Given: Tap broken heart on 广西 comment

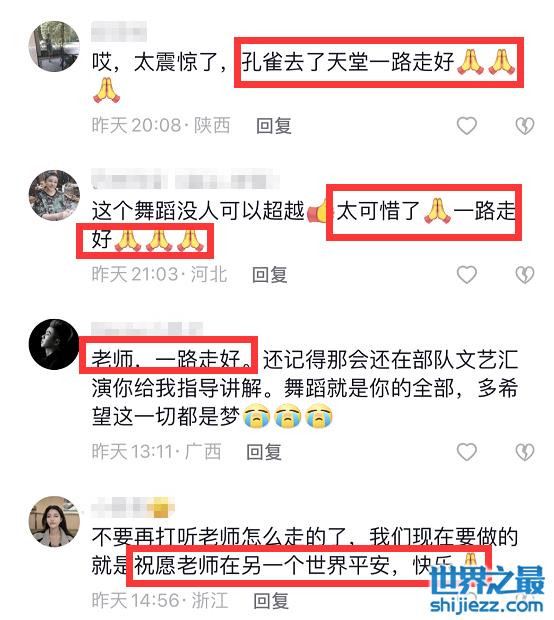Looking at the screenshot, I should pyautogui.click(x=525, y=452).
